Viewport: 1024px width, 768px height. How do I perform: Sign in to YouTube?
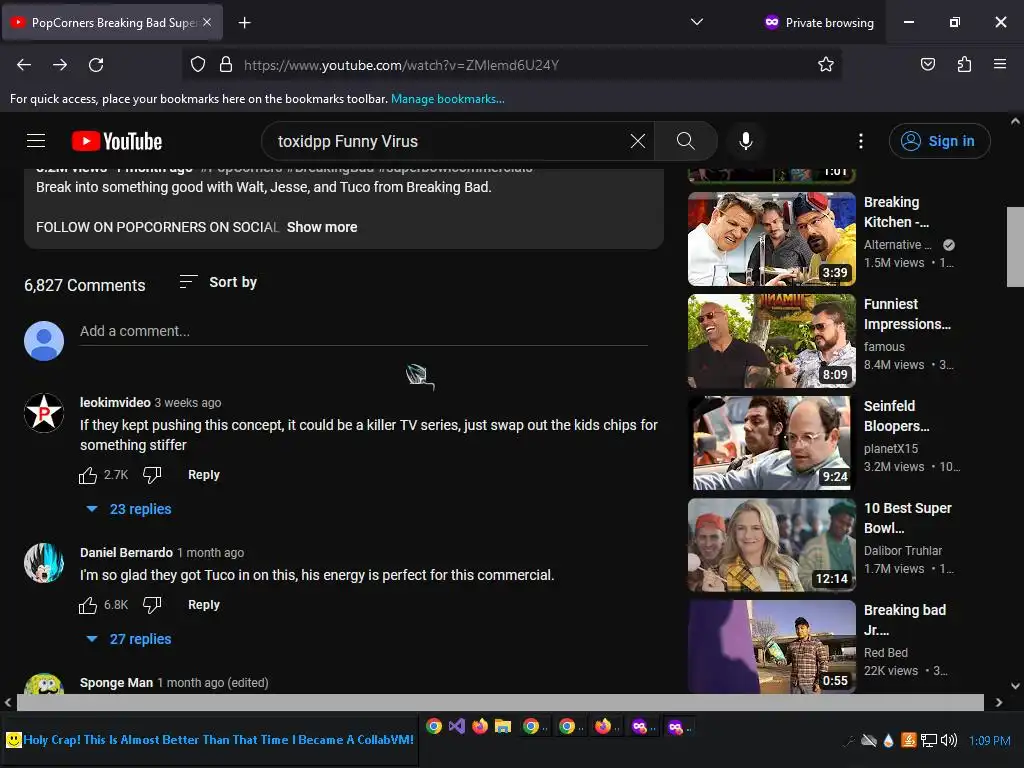(938, 141)
